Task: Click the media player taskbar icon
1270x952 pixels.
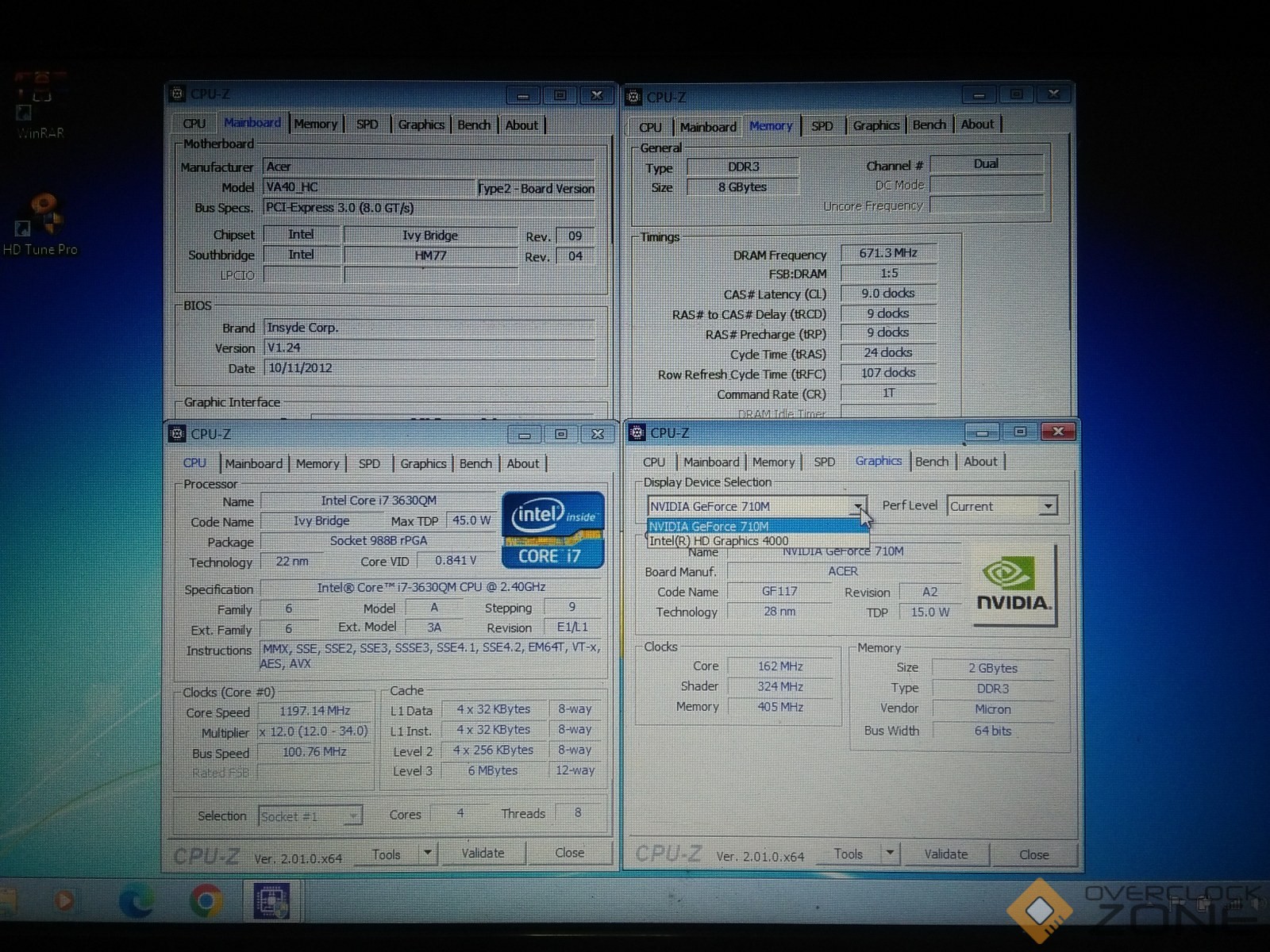Action: [65, 901]
